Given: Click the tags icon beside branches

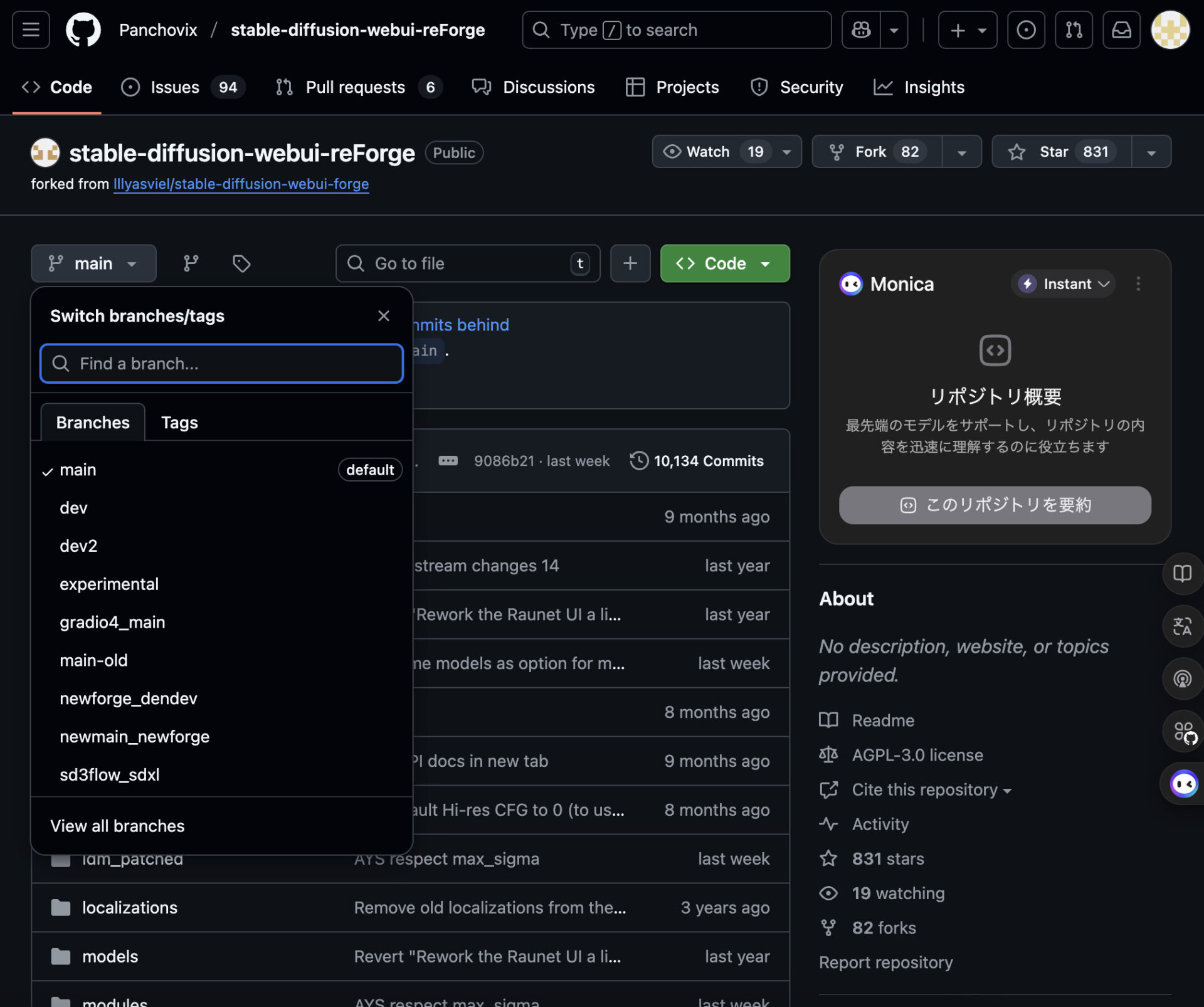Looking at the screenshot, I should pos(241,263).
